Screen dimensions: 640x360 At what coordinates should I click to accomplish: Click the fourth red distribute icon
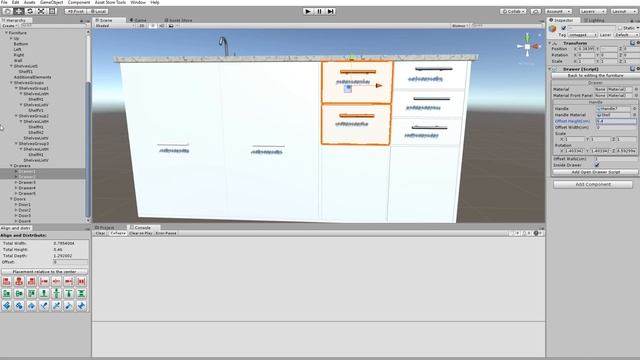coord(44,281)
